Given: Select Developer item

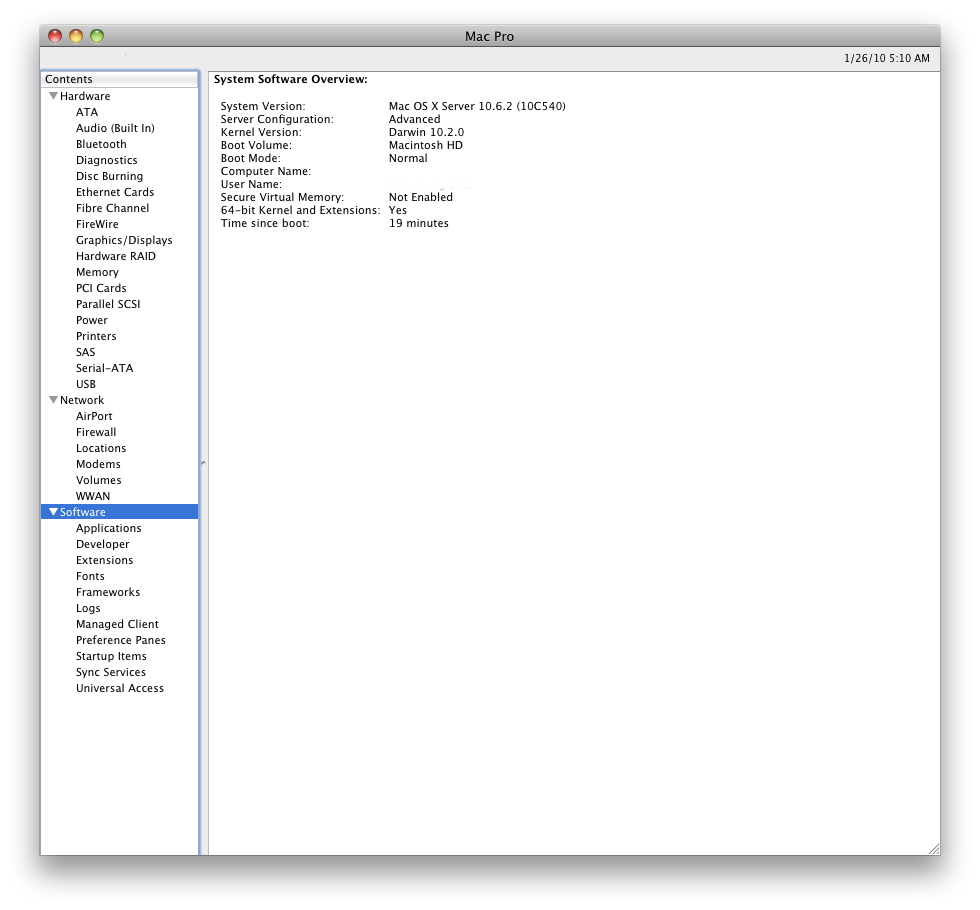Looking at the screenshot, I should [102, 544].
